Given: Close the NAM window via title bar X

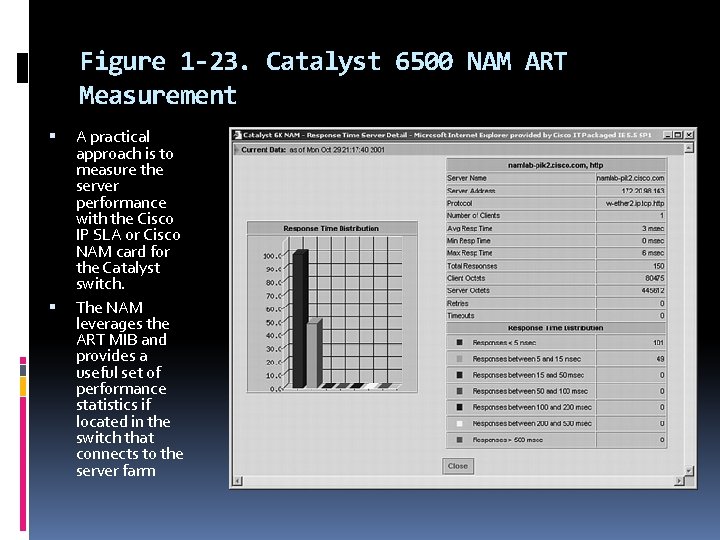Looking at the screenshot, I should click(689, 135).
